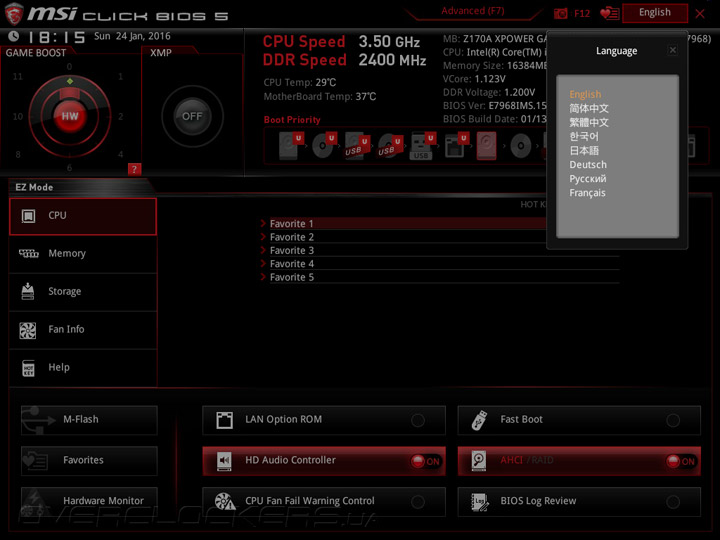Viewport: 720px width, 540px height.
Task: Expand Favorite 4 entry arrow
Action: pyautogui.click(x=263, y=264)
